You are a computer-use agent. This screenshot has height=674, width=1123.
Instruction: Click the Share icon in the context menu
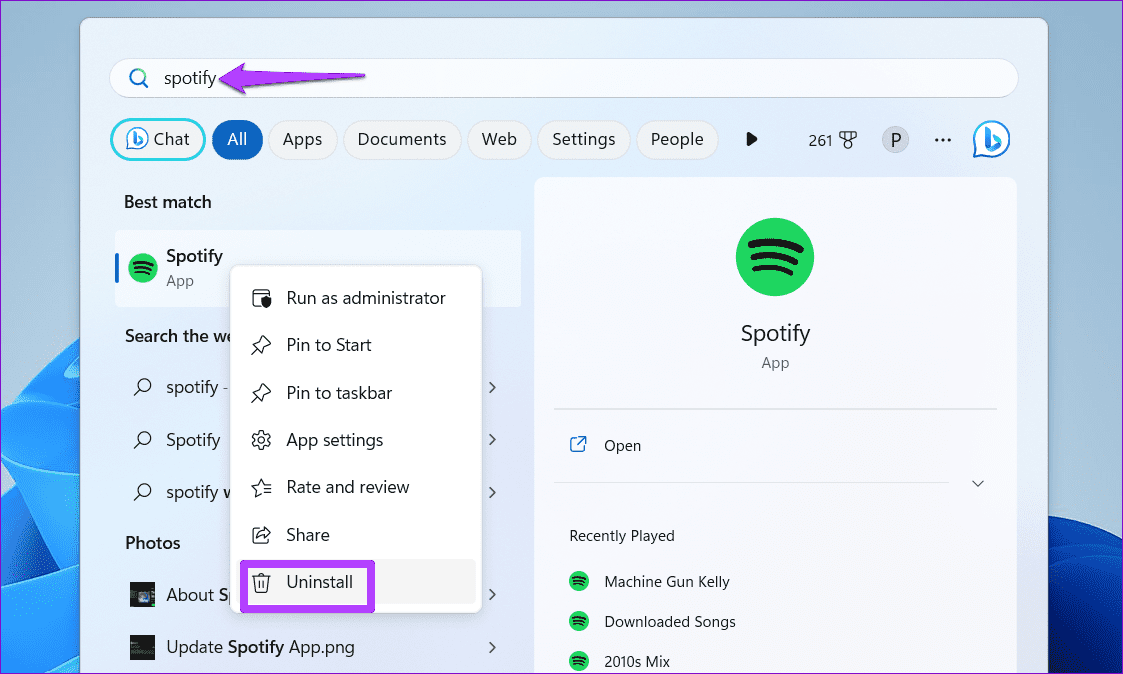click(261, 534)
